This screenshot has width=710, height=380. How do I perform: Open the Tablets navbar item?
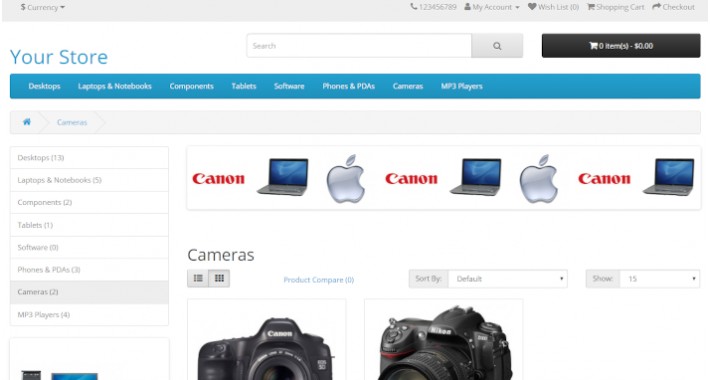pos(244,86)
